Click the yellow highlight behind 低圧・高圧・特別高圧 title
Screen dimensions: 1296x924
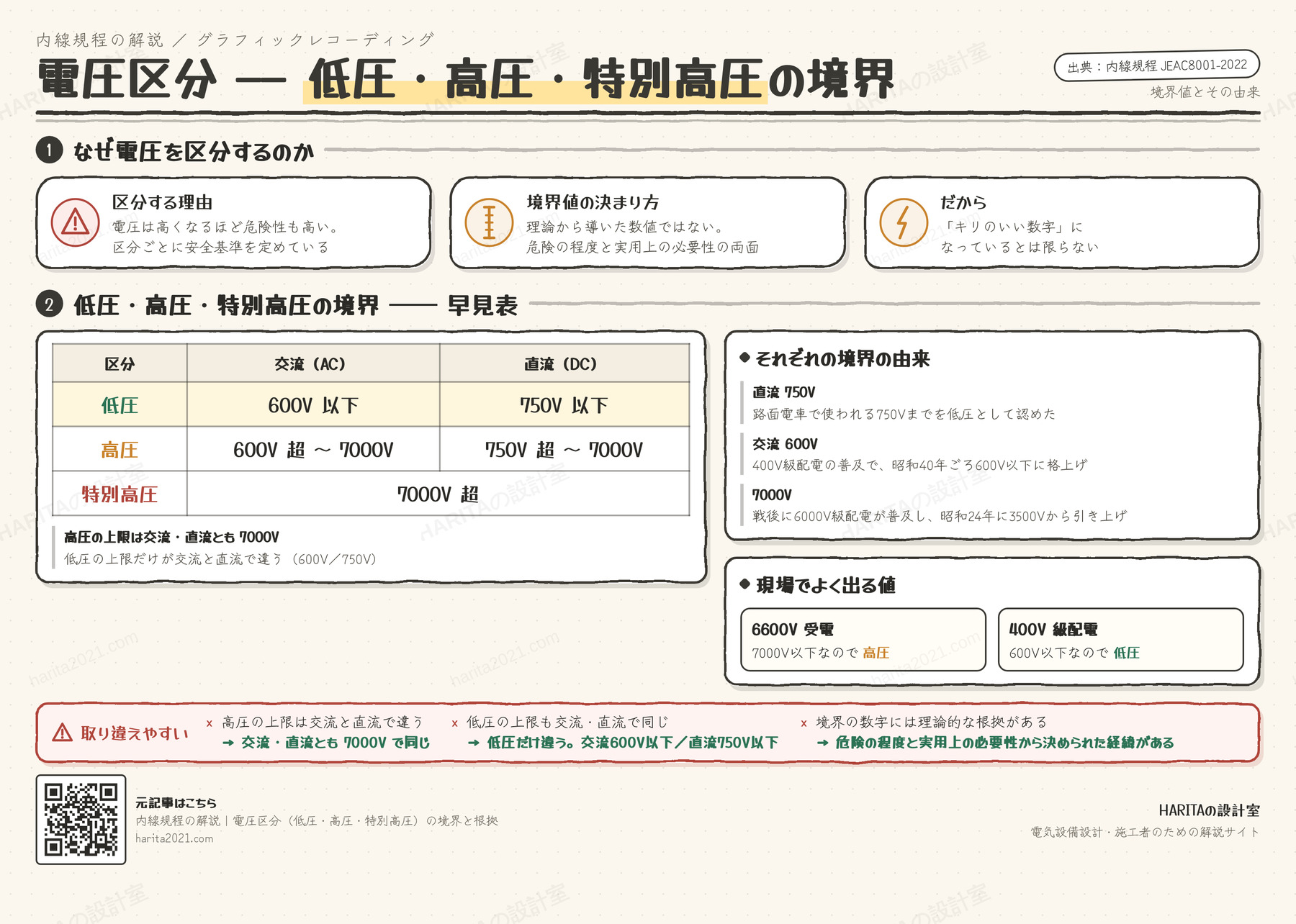(x=535, y=92)
